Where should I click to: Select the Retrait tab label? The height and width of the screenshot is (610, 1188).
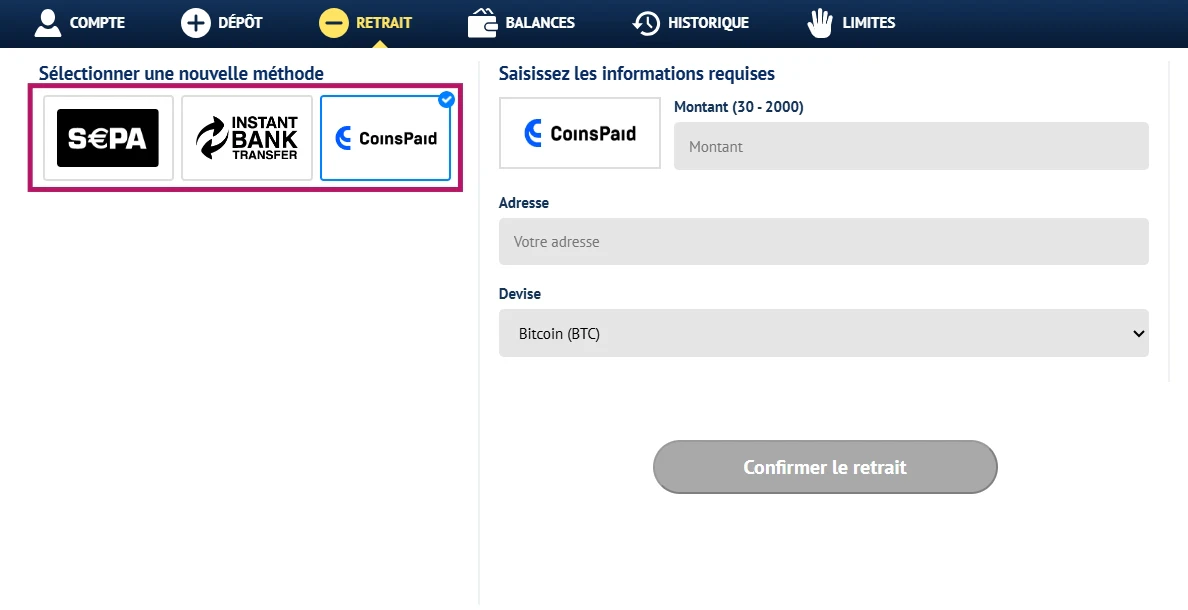coord(384,23)
